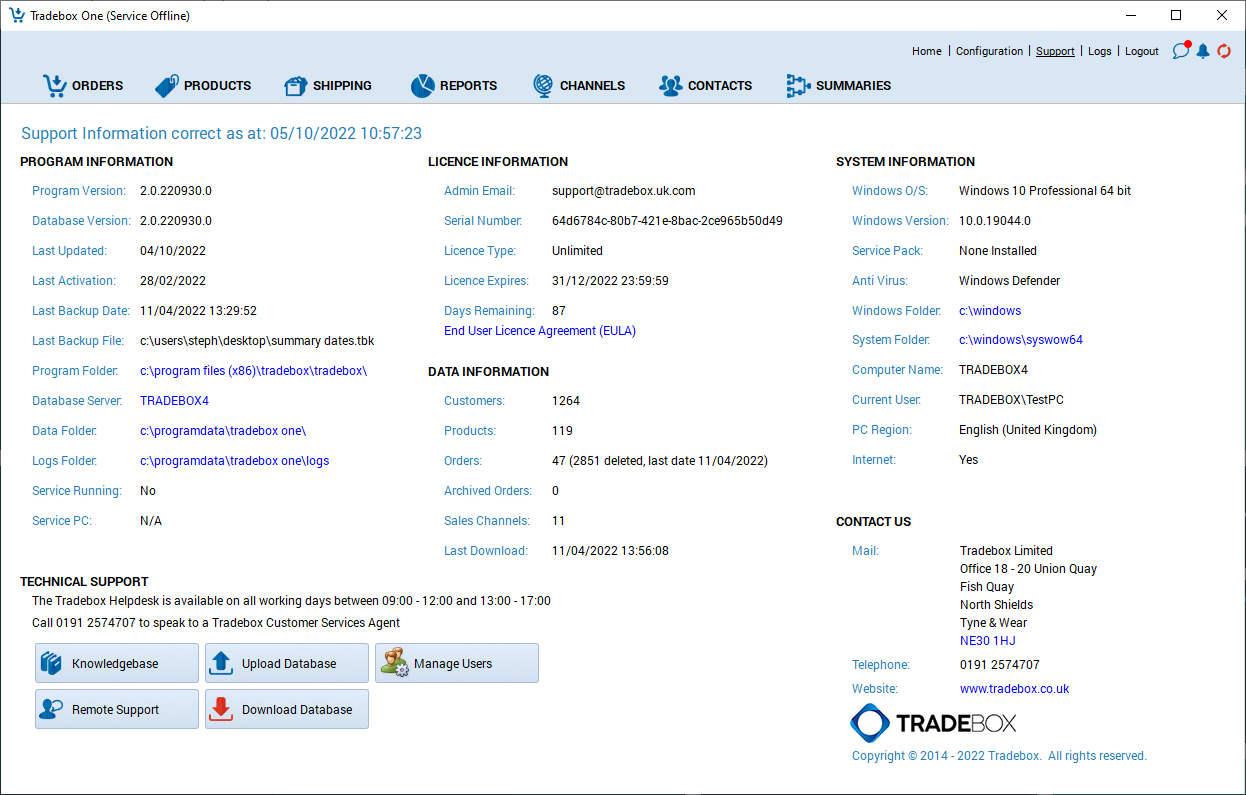The width and height of the screenshot is (1246, 795).
Task: Click the Channels globe icon
Action: point(542,86)
